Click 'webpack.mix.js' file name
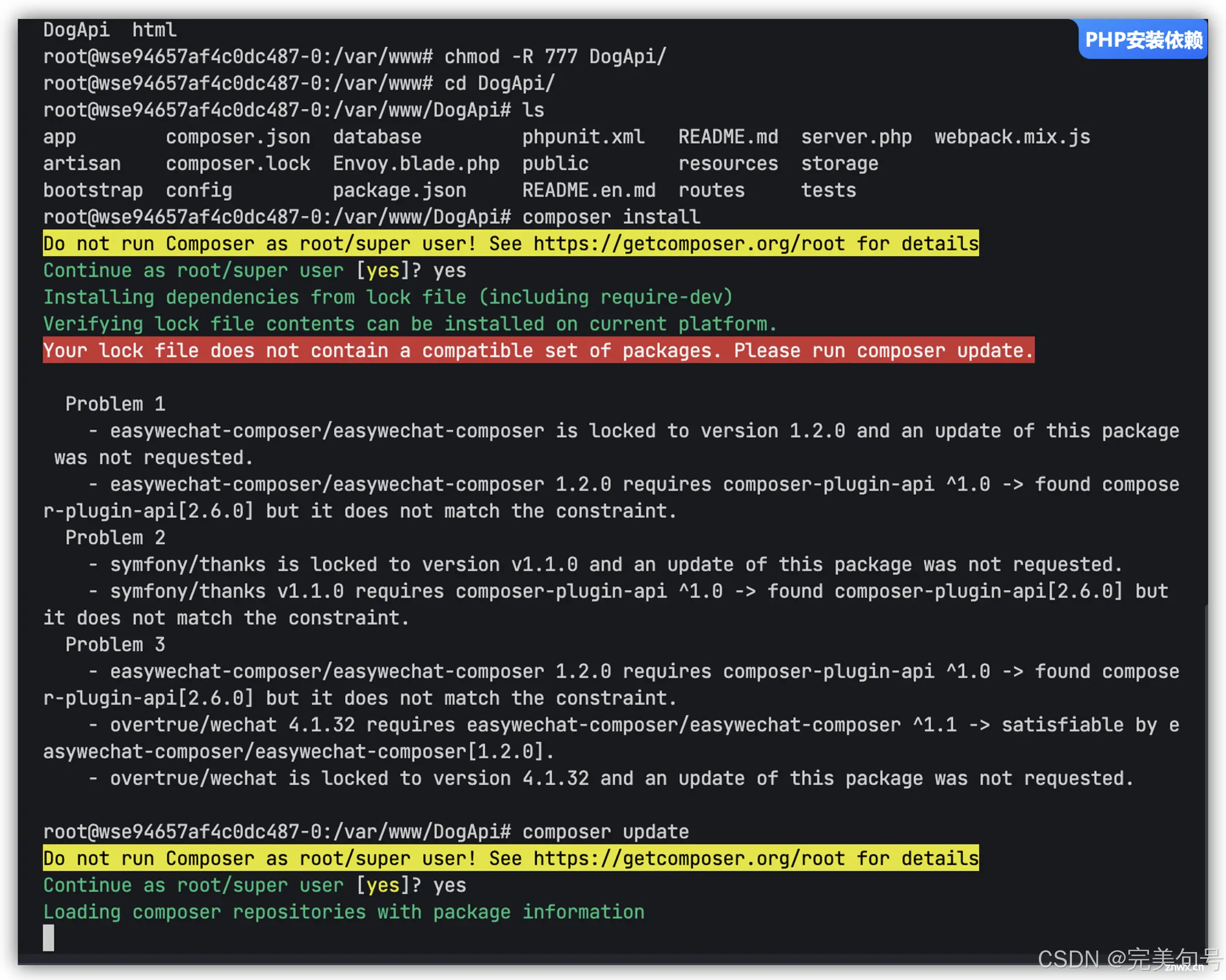 (1013, 137)
